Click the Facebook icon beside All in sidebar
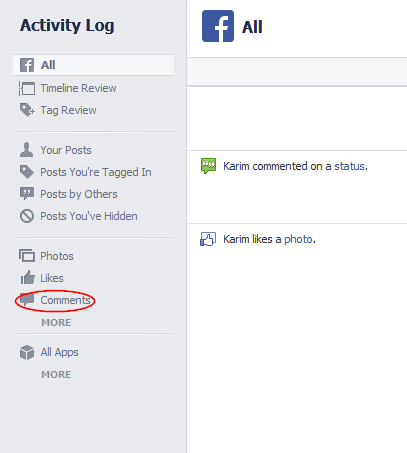 pos(27,65)
